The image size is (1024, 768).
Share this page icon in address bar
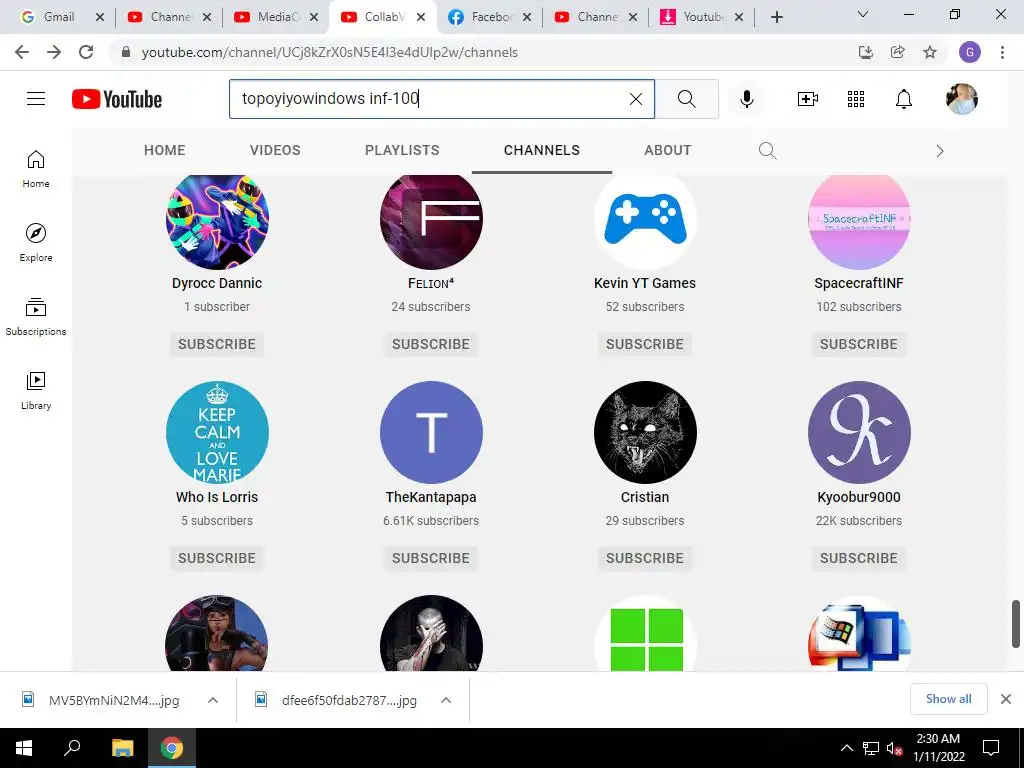pyautogui.click(x=898, y=52)
